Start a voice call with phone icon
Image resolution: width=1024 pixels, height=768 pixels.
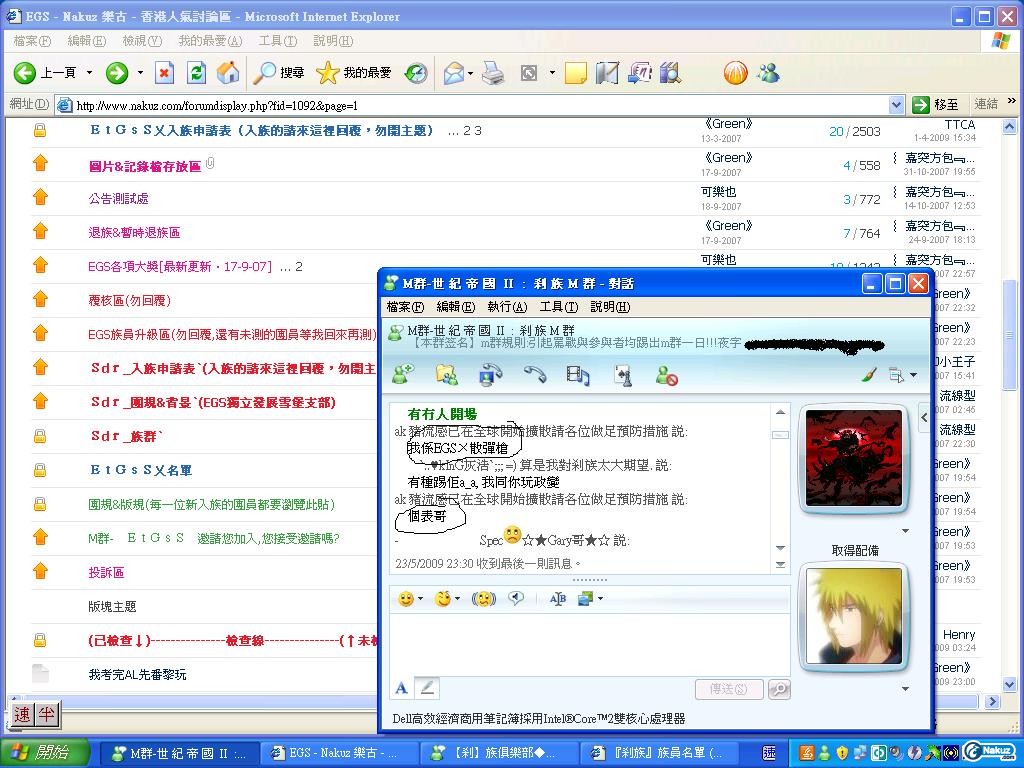click(x=534, y=375)
